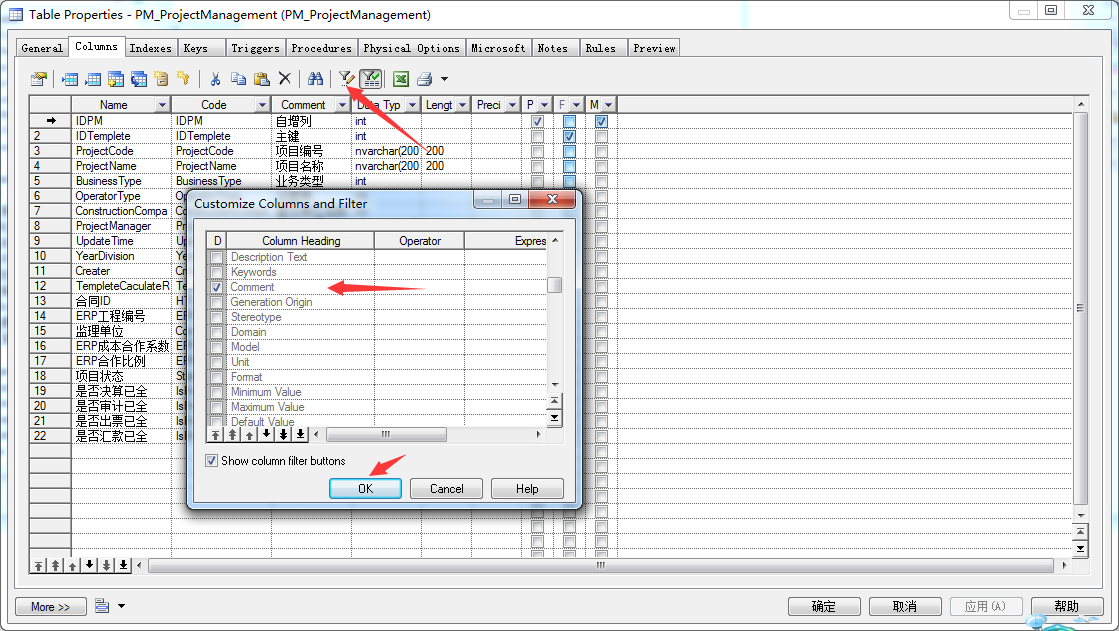Click the Create Key icon

click(x=183, y=79)
